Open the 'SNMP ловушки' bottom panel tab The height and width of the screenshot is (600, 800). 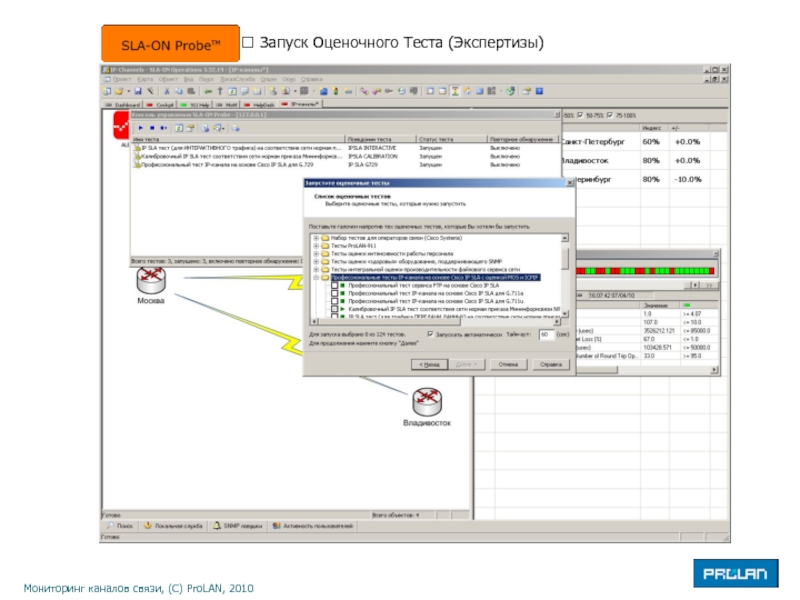coord(238,526)
